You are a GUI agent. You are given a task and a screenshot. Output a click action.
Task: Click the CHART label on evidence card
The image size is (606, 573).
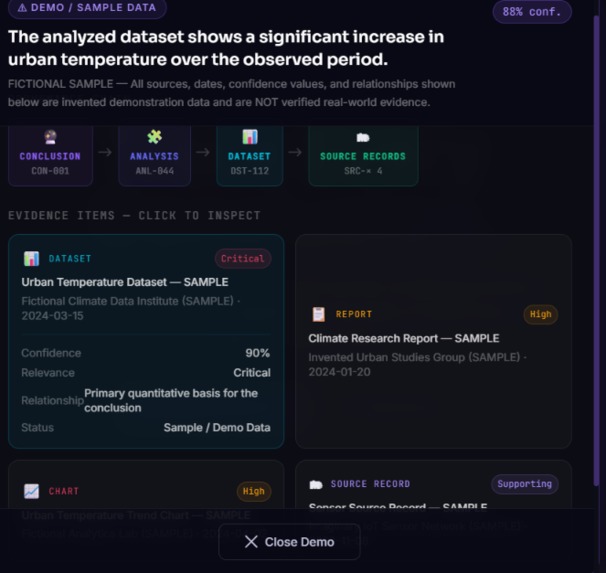tap(64, 491)
